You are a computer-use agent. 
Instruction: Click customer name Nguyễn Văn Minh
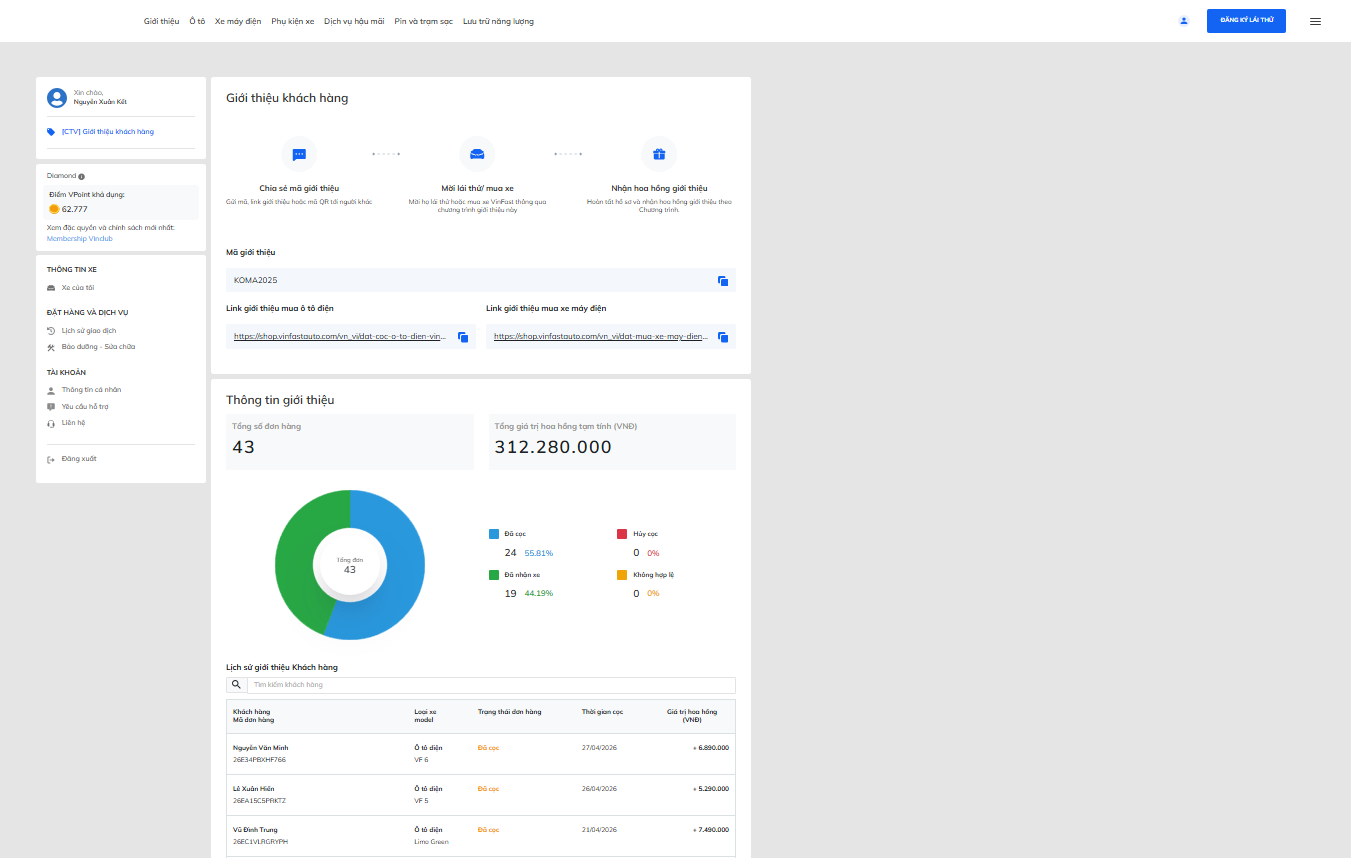pyautogui.click(x=261, y=748)
